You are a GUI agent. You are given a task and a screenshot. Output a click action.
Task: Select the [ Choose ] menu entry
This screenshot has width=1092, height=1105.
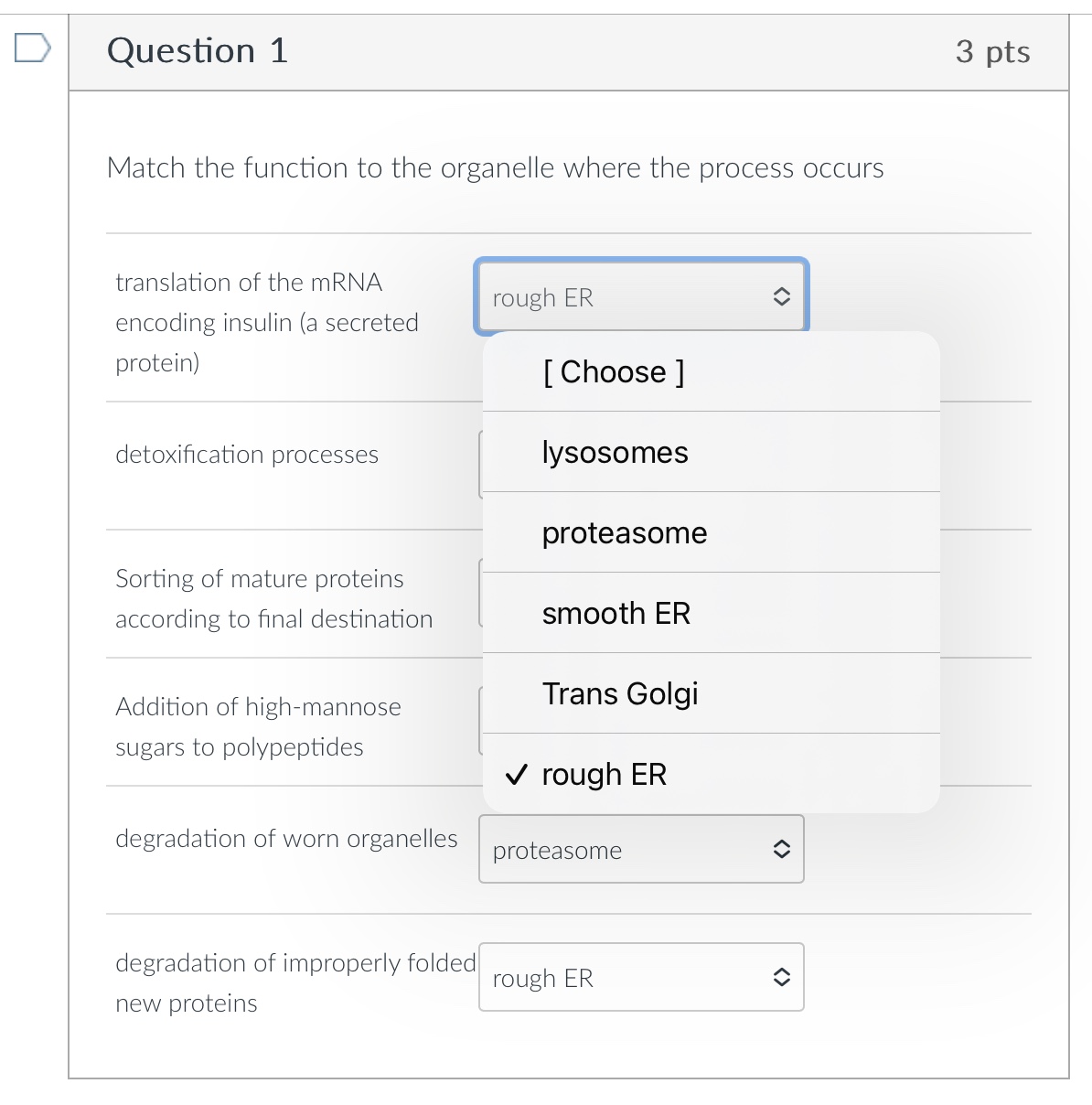[x=615, y=371]
